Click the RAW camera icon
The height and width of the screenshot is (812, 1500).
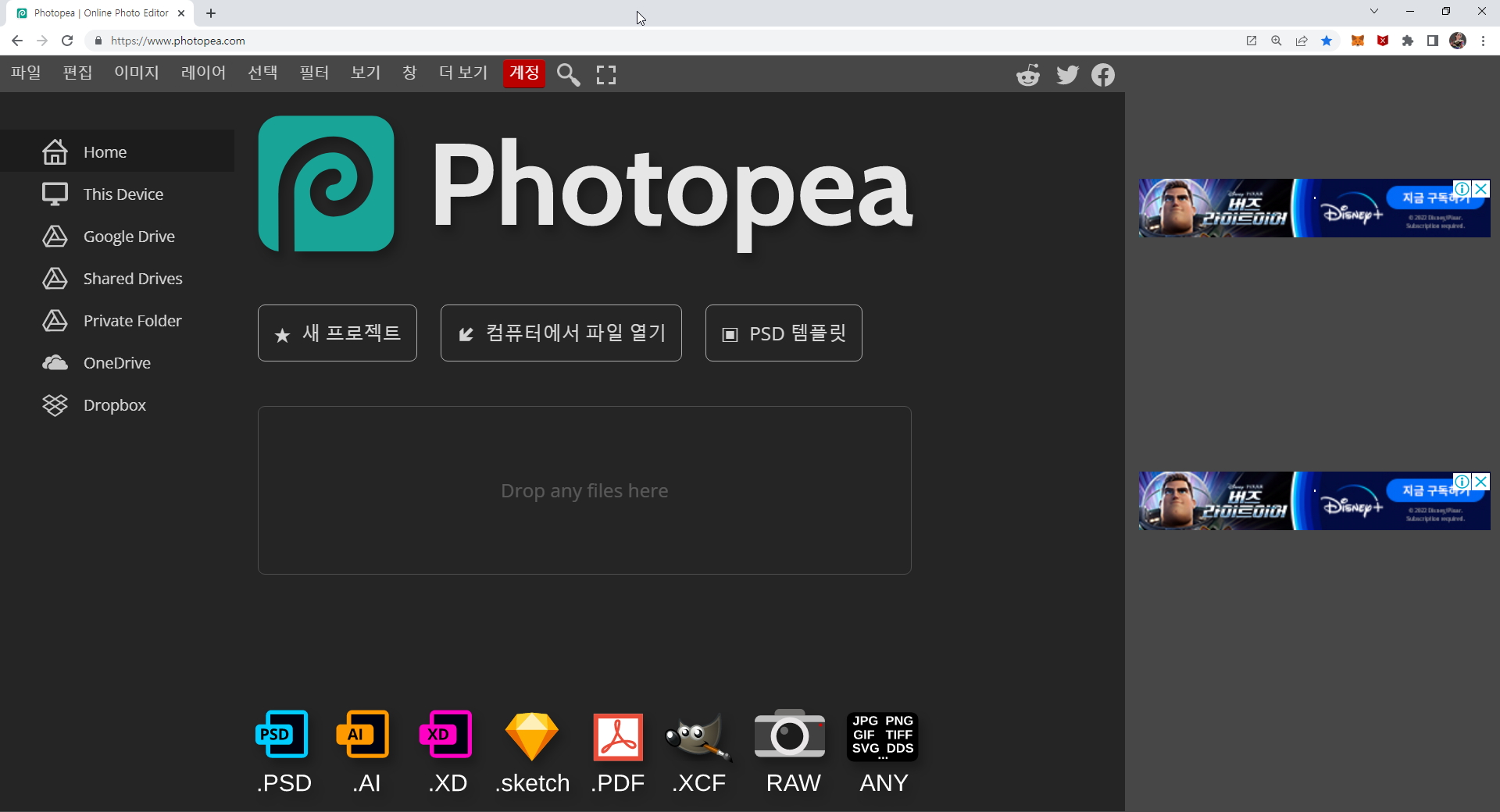(790, 735)
